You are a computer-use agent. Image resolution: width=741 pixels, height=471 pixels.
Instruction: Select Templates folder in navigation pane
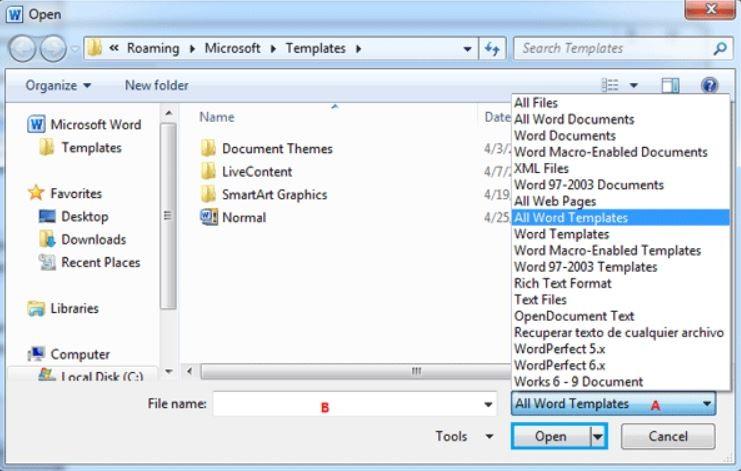pyautogui.click(x=81, y=148)
